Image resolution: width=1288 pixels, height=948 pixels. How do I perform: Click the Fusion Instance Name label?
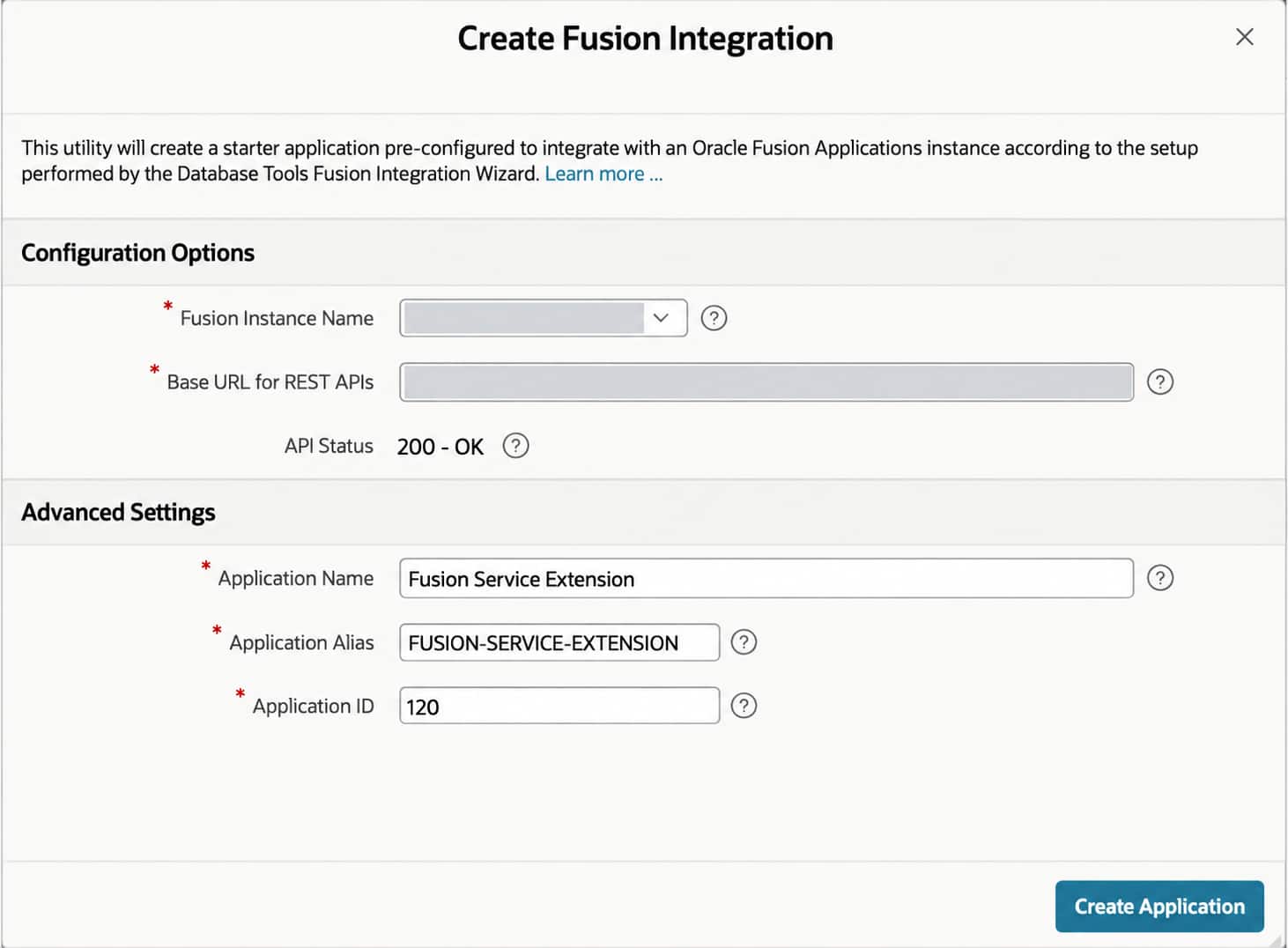point(277,318)
